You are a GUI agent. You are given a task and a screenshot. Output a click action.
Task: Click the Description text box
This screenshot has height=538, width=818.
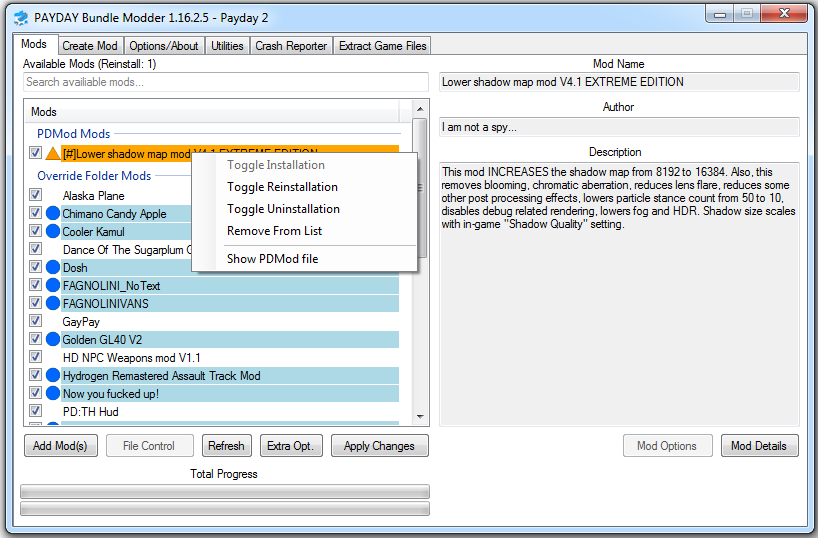619,294
